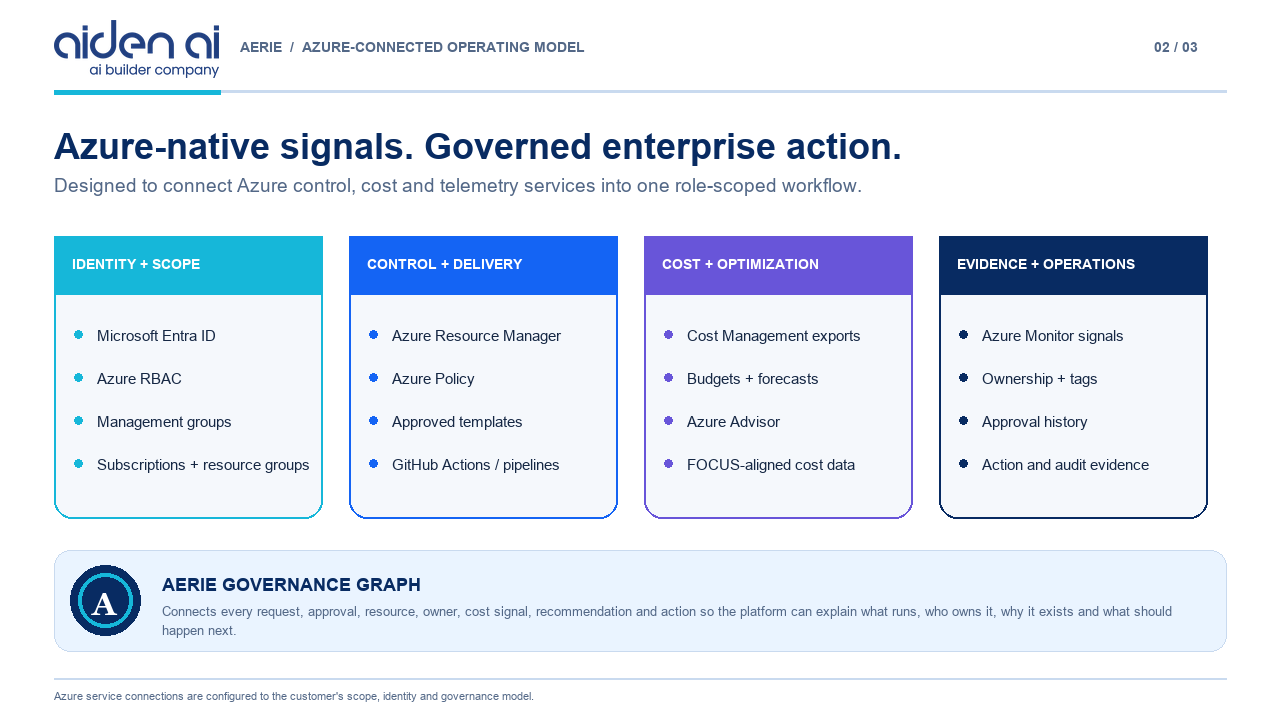Click the AERIE circular 'A' emblem
The image size is (1280, 720).
point(105,601)
